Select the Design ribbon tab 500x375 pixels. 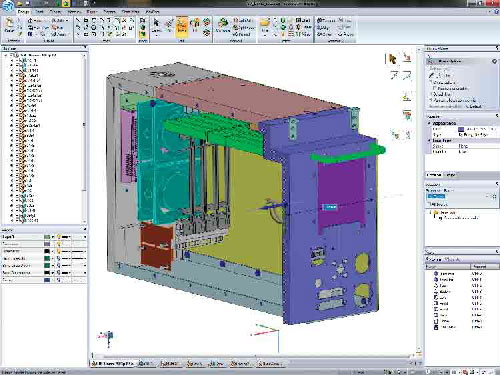point(23,12)
